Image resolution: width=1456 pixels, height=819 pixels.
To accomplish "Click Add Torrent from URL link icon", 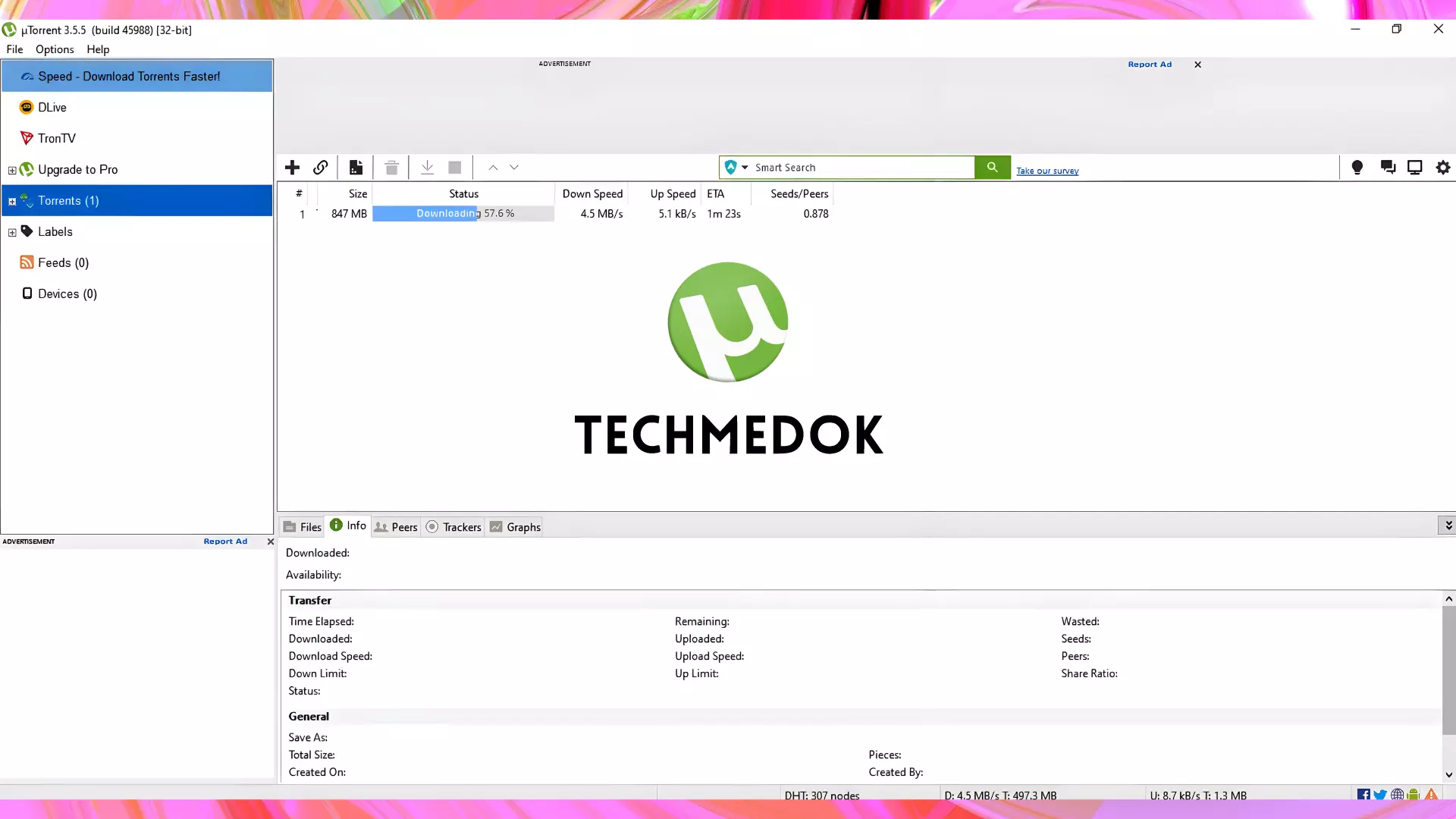I will 321,168.
